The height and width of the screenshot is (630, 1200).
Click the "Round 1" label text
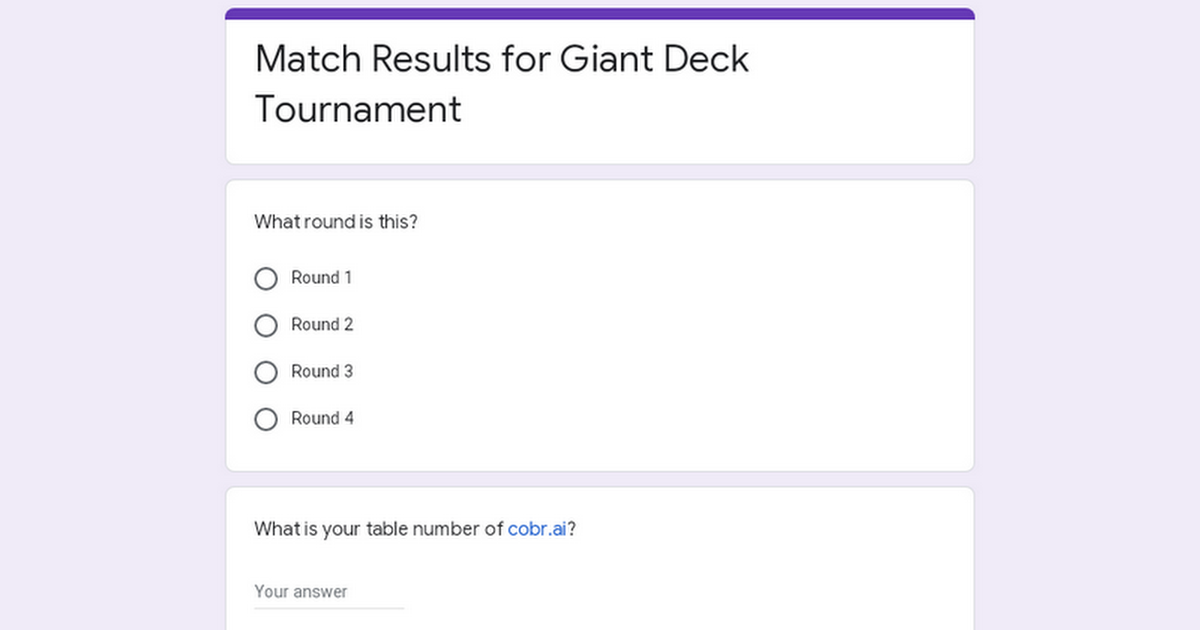pos(321,278)
